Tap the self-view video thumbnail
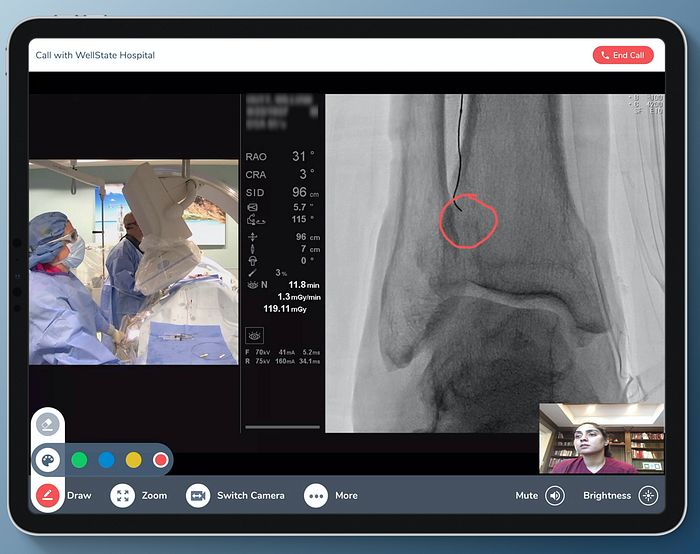 tap(601, 438)
